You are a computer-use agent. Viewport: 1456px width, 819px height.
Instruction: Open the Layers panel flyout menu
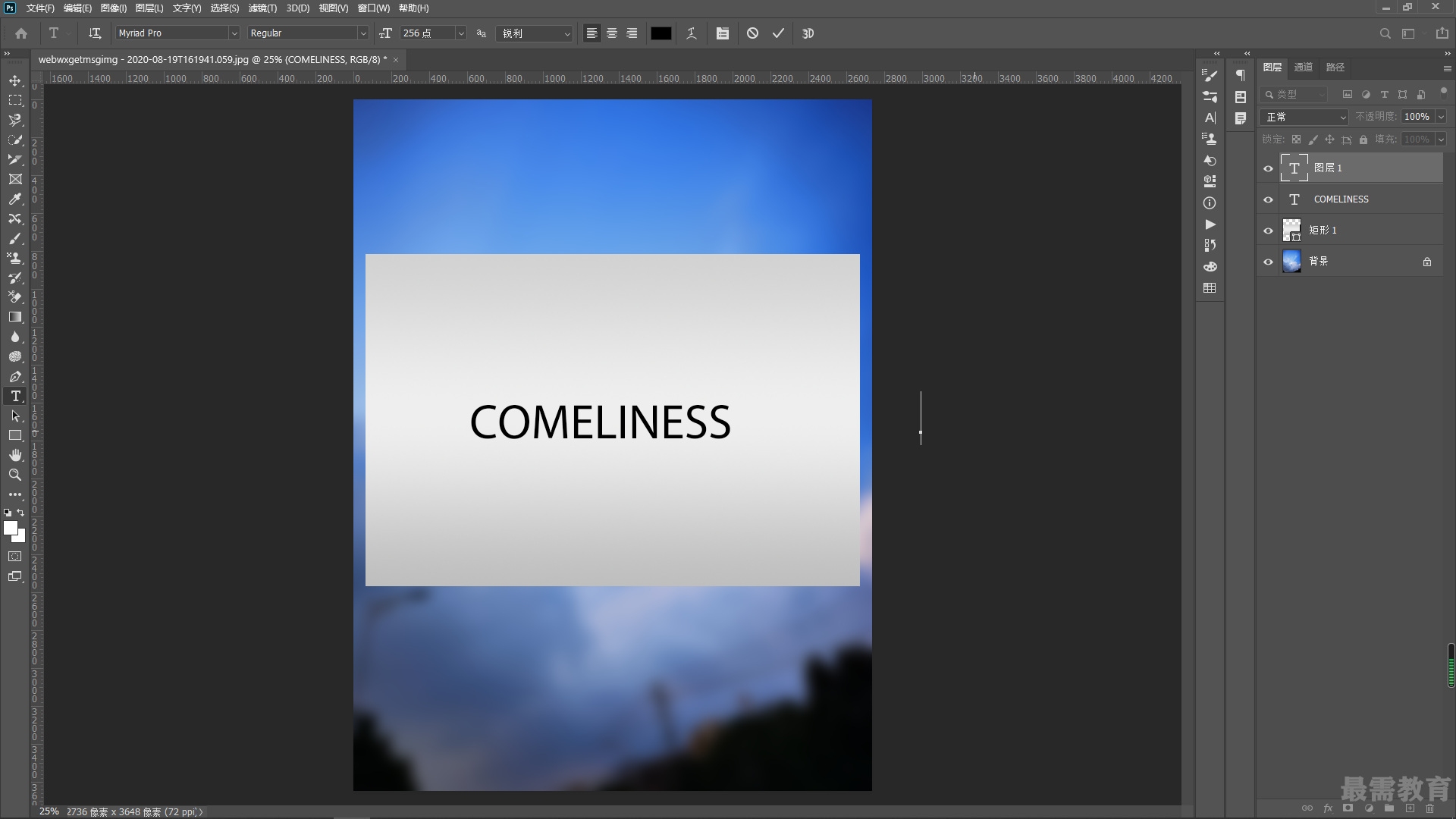[1447, 68]
